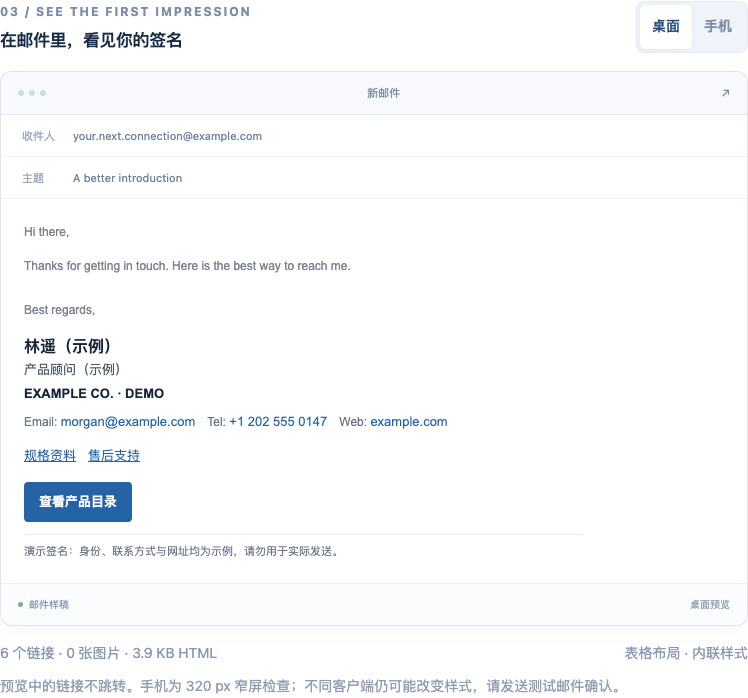Click the signature name 林遥（示例）
Viewport: 748px width, 698px height.
click(68, 346)
